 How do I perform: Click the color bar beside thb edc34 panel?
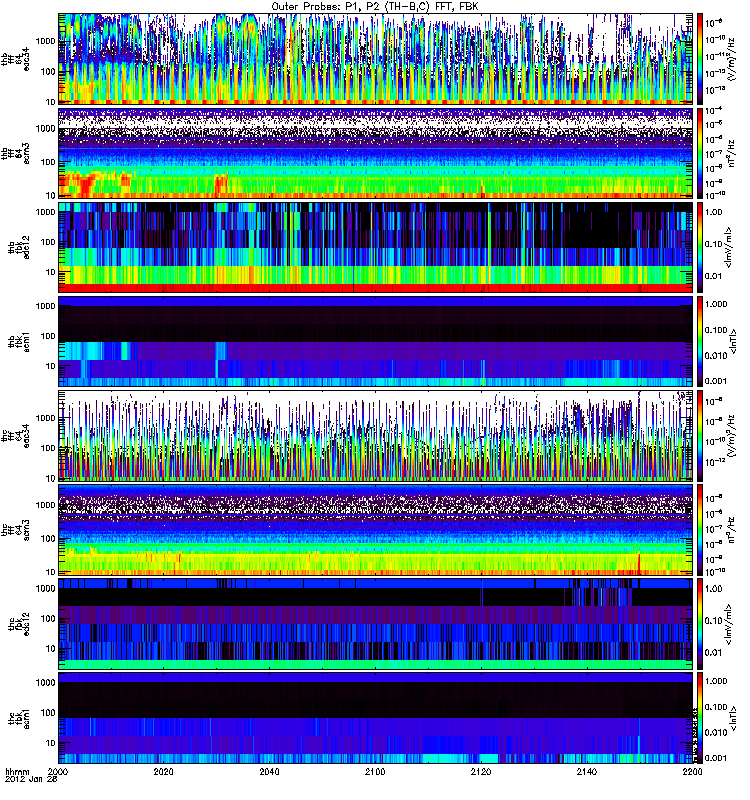tap(701, 58)
